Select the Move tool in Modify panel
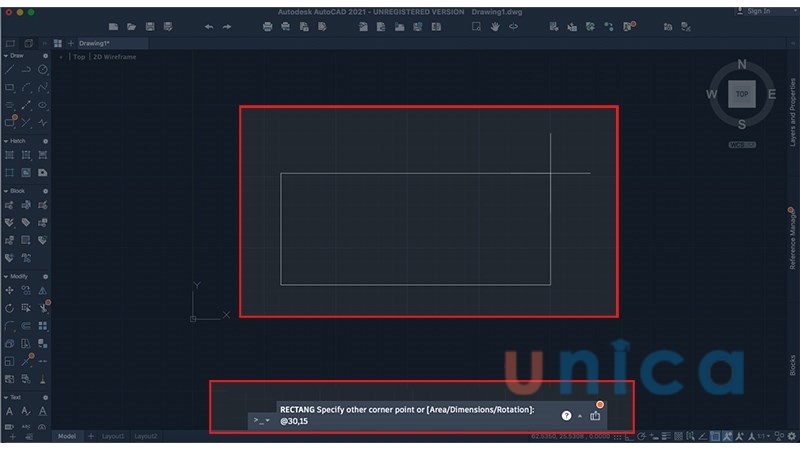Screen dimensions: 800x450 click(x=9, y=290)
